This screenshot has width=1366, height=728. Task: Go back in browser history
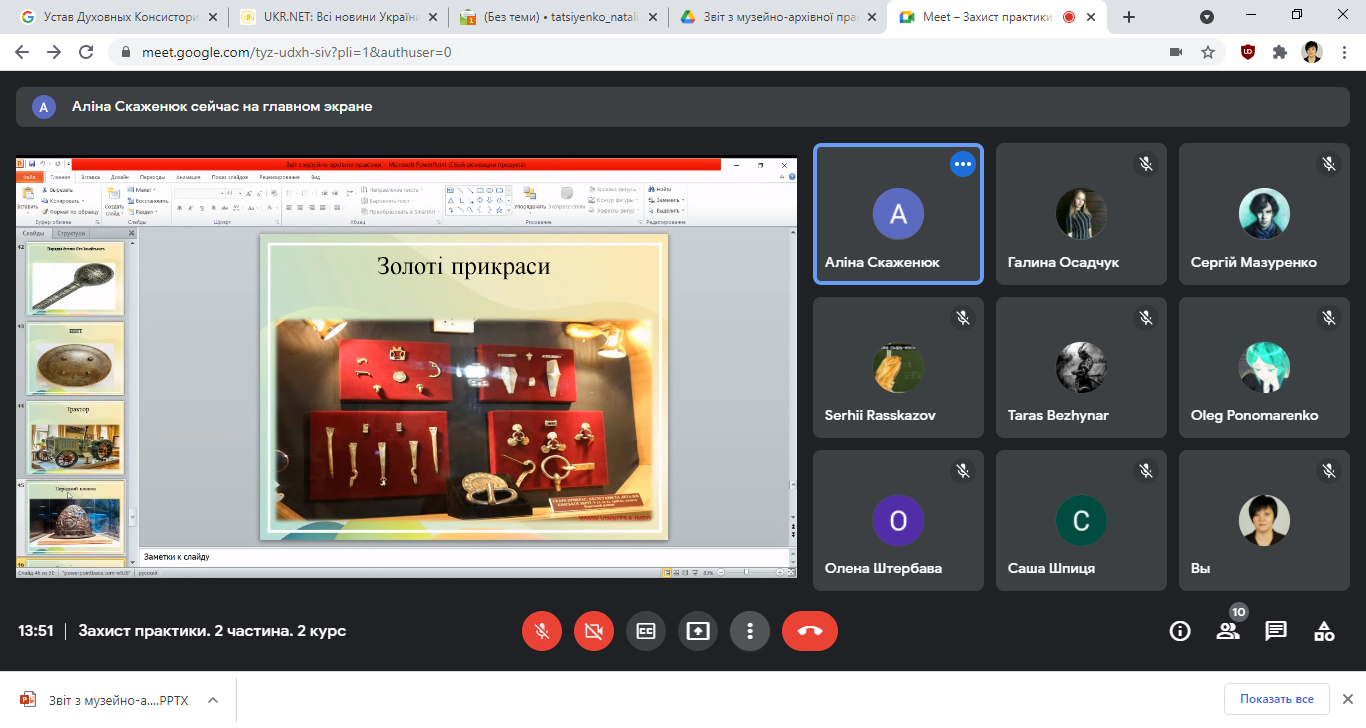[x=24, y=52]
